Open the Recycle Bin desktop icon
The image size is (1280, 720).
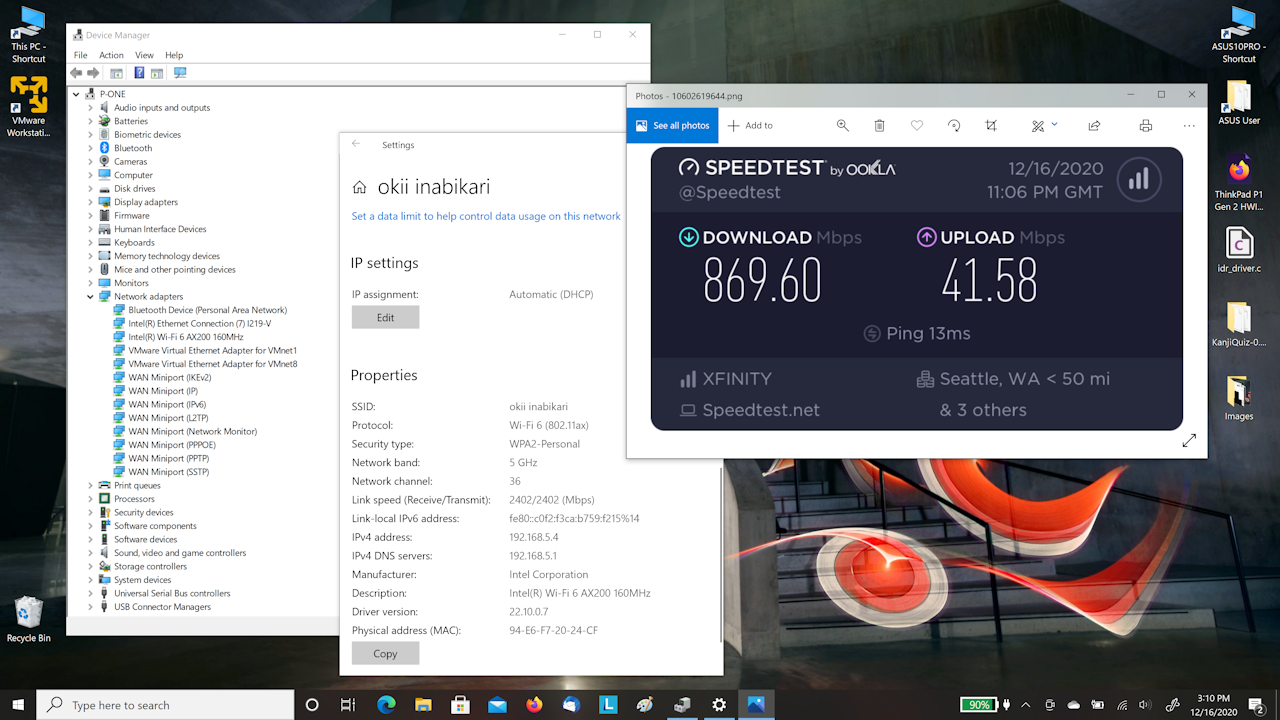point(29,620)
